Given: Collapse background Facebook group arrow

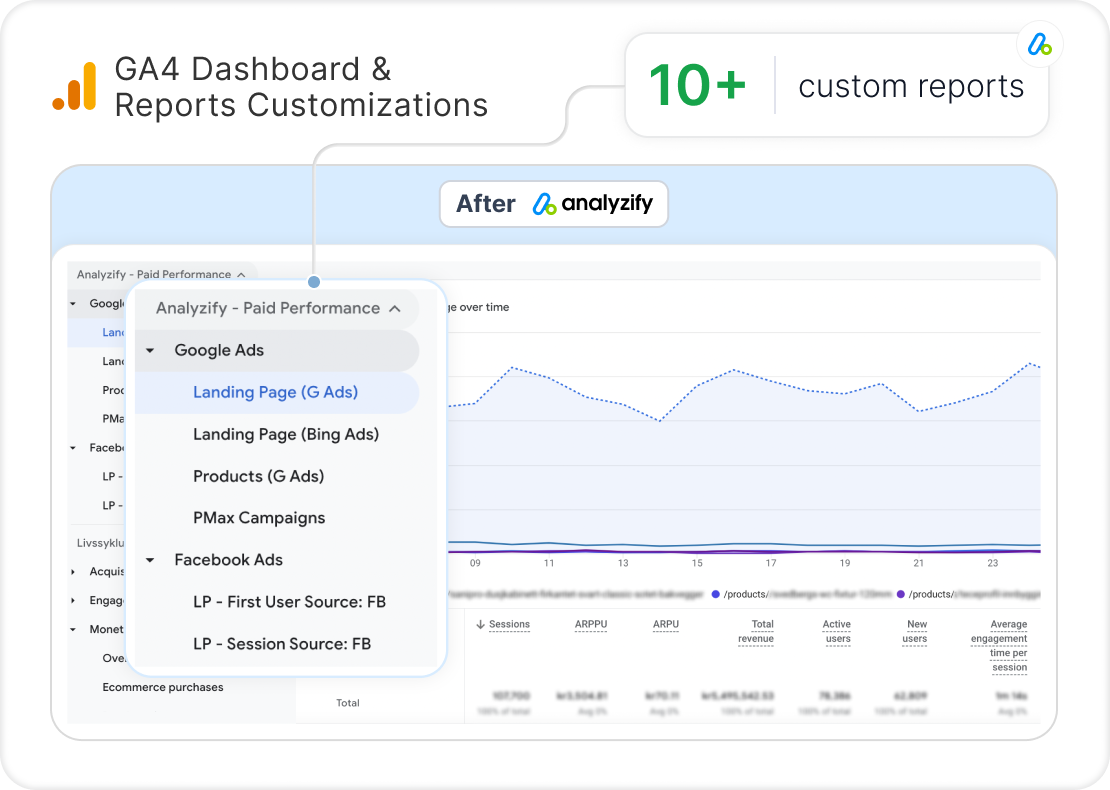Looking at the screenshot, I should tap(73, 448).
